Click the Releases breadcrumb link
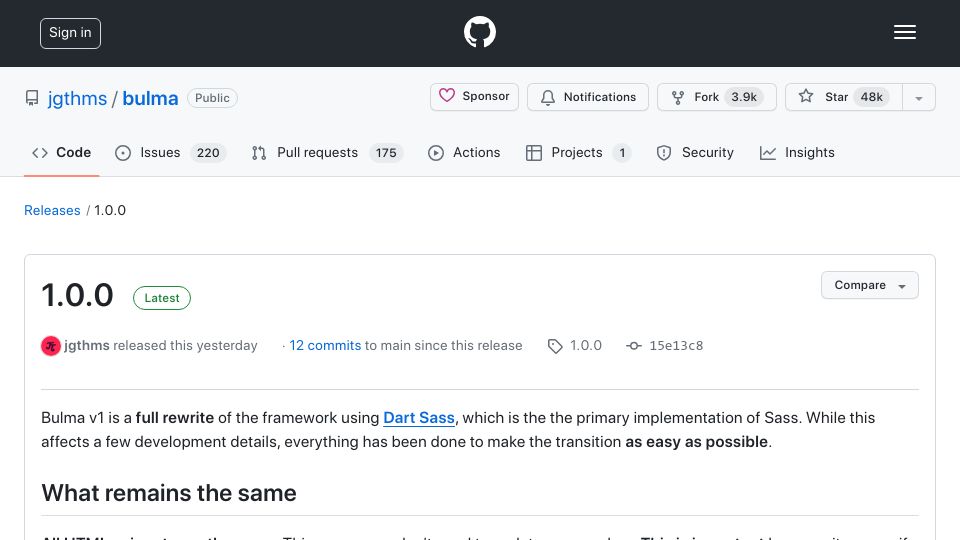 tap(52, 210)
